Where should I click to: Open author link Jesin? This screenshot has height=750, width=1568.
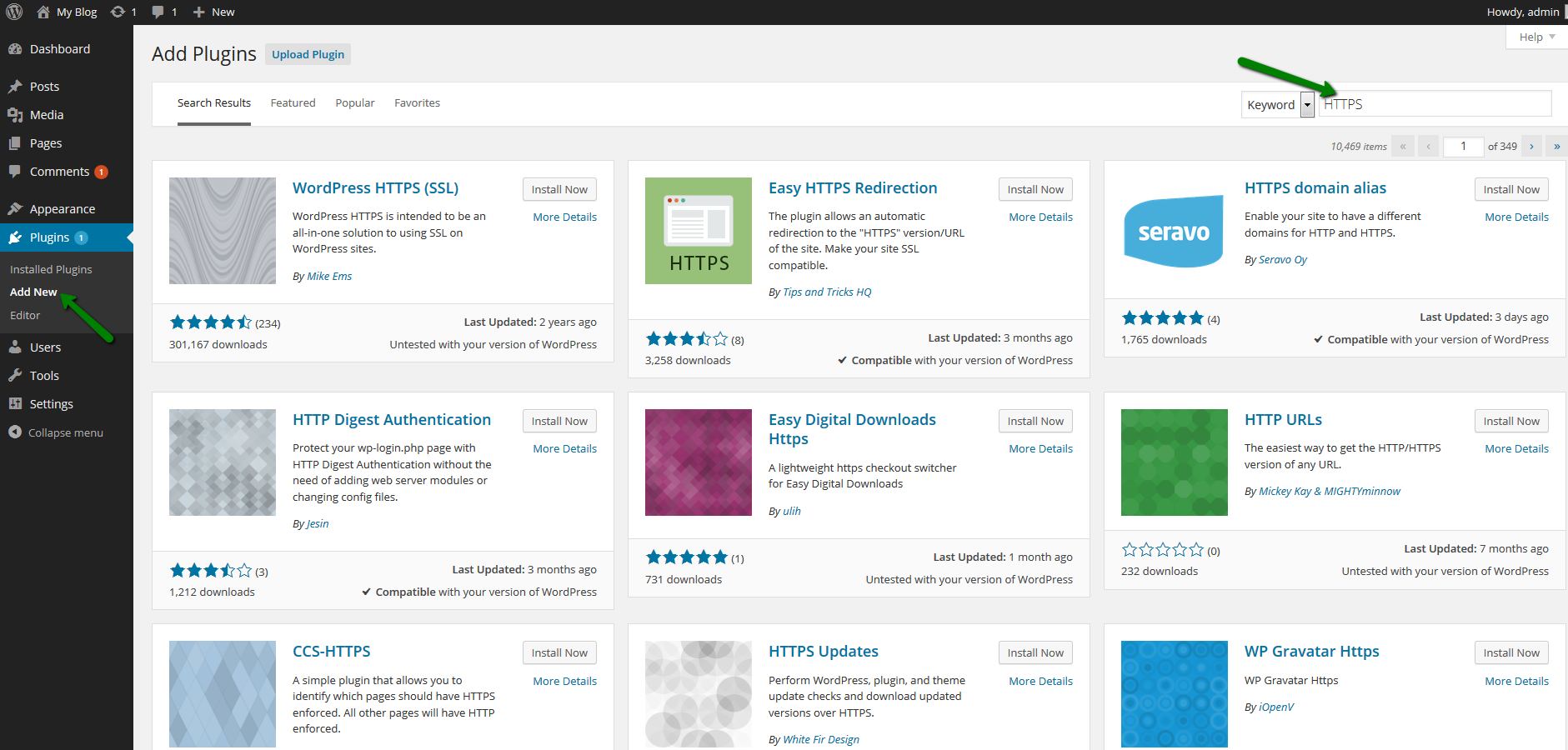(x=318, y=524)
